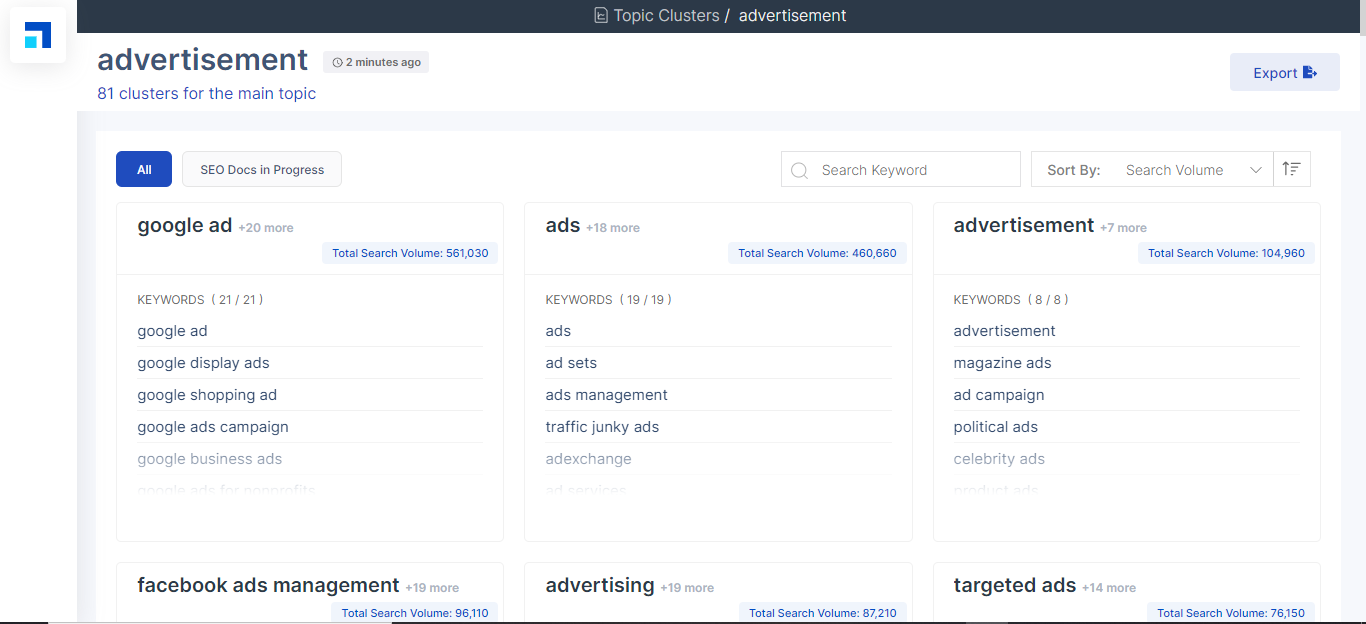Viewport: 1366px width, 624px height.
Task: Switch to SEO Docs in Progress tab
Action: coord(262,170)
